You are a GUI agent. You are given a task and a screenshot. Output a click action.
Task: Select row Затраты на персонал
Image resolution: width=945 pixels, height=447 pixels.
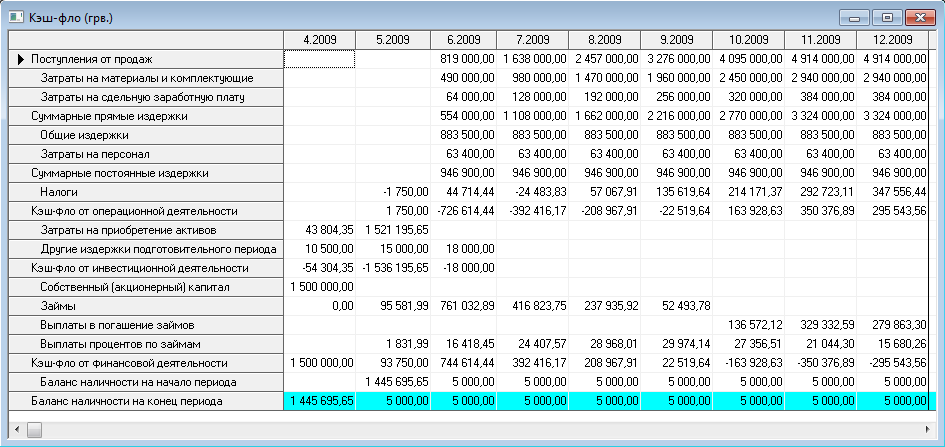pyautogui.click(x=146, y=154)
